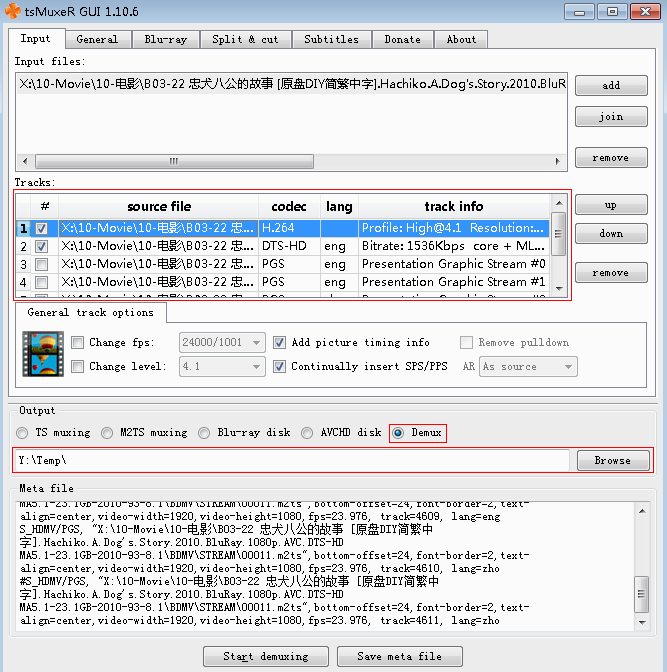Open the Blu-ray tab
The height and width of the screenshot is (672, 667).
click(165, 39)
